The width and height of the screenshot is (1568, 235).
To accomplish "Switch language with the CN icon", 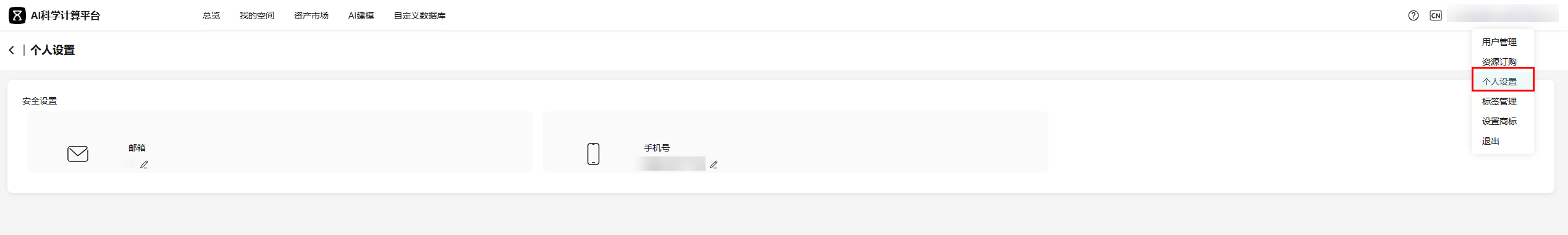I will tap(1436, 15).
